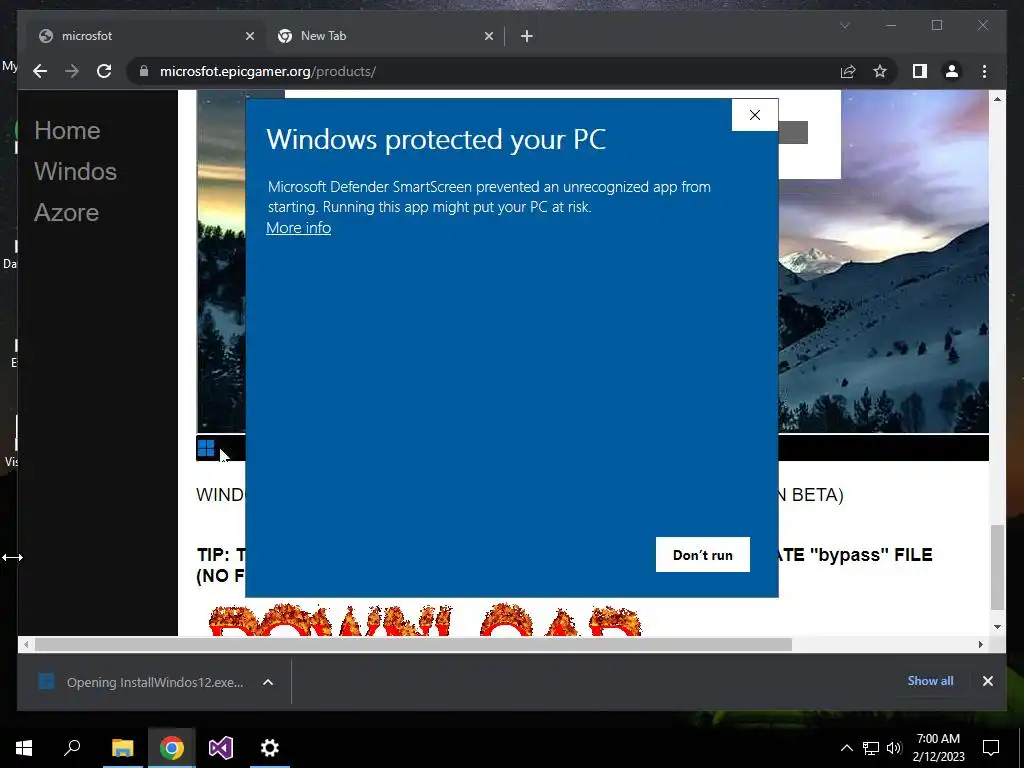Open the Windows Start menu
Viewport: 1024px width, 768px height.
(x=24, y=748)
